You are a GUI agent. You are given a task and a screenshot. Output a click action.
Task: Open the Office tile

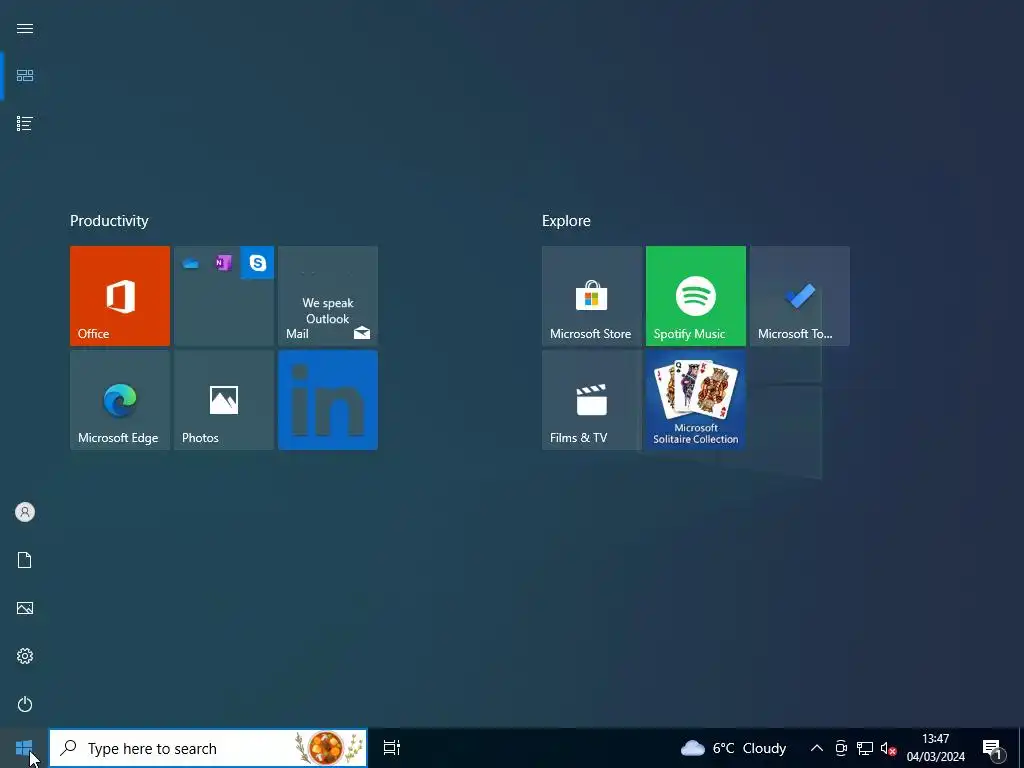click(120, 296)
